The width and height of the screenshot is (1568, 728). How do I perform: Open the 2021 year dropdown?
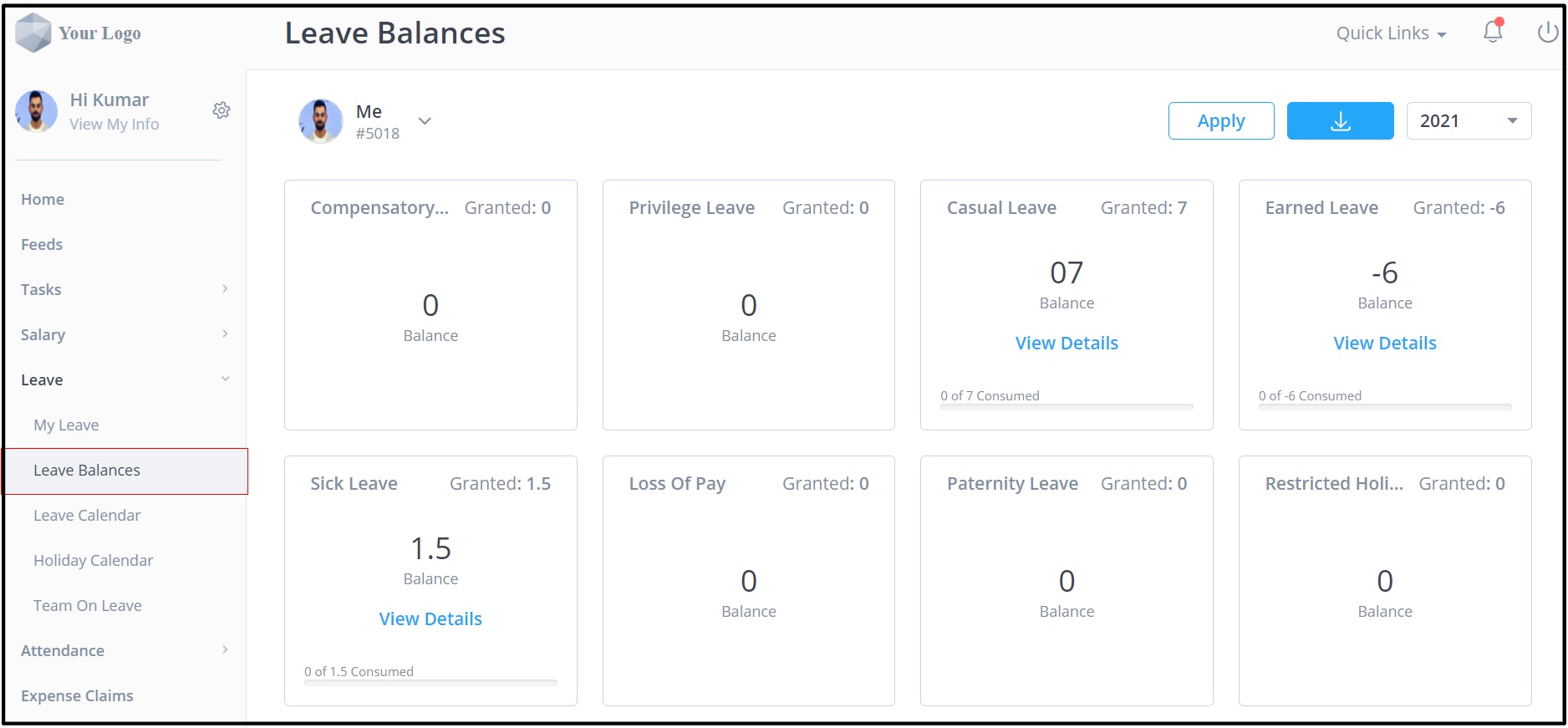click(x=1469, y=121)
